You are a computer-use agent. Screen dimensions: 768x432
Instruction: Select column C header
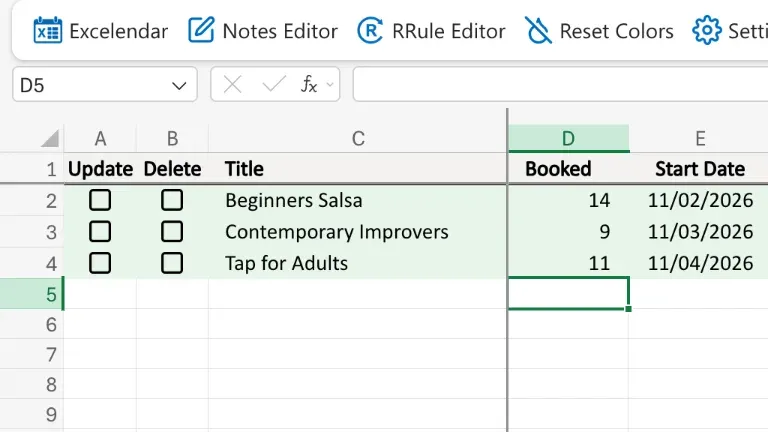click(358, 139)
